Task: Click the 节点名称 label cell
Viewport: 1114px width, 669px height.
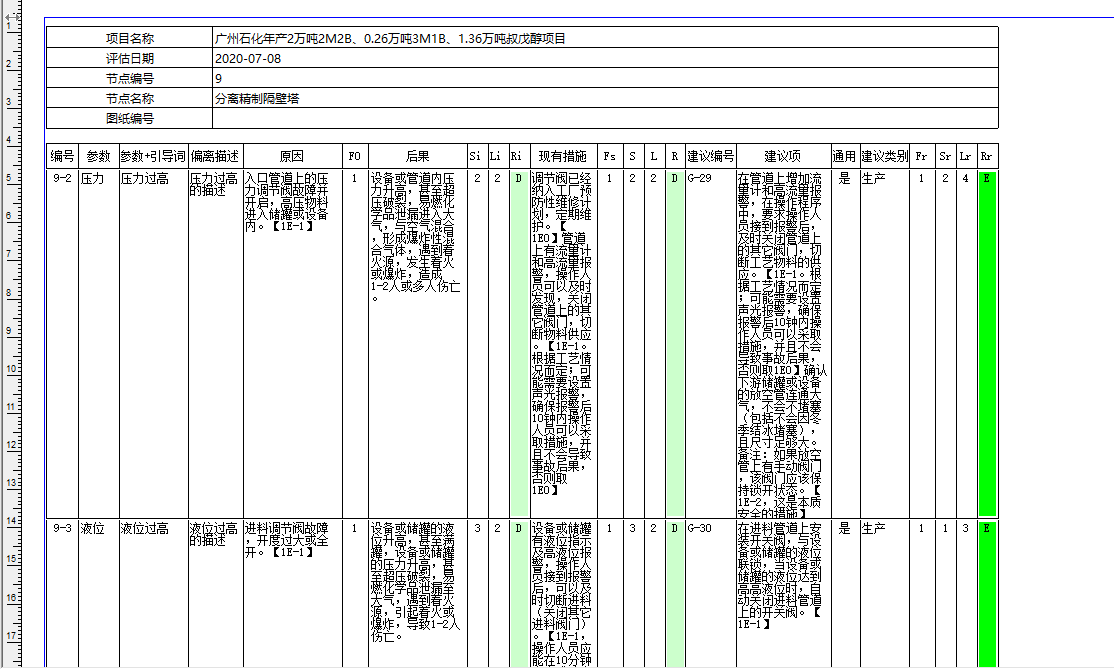Action: pyautogui.click(x=129, y=98)
